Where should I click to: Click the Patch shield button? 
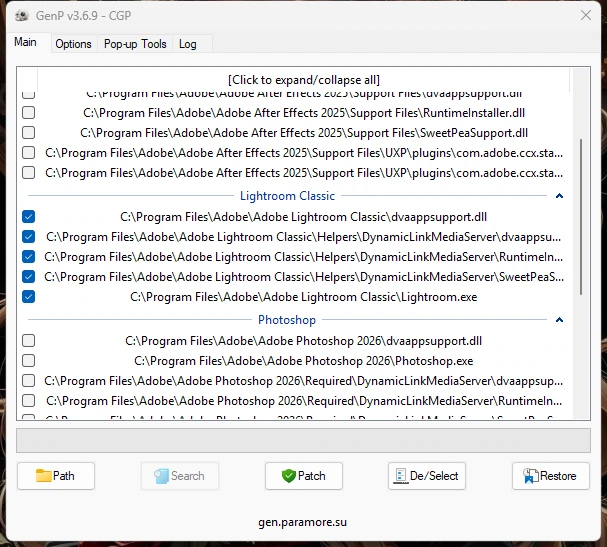click(304, 476)
